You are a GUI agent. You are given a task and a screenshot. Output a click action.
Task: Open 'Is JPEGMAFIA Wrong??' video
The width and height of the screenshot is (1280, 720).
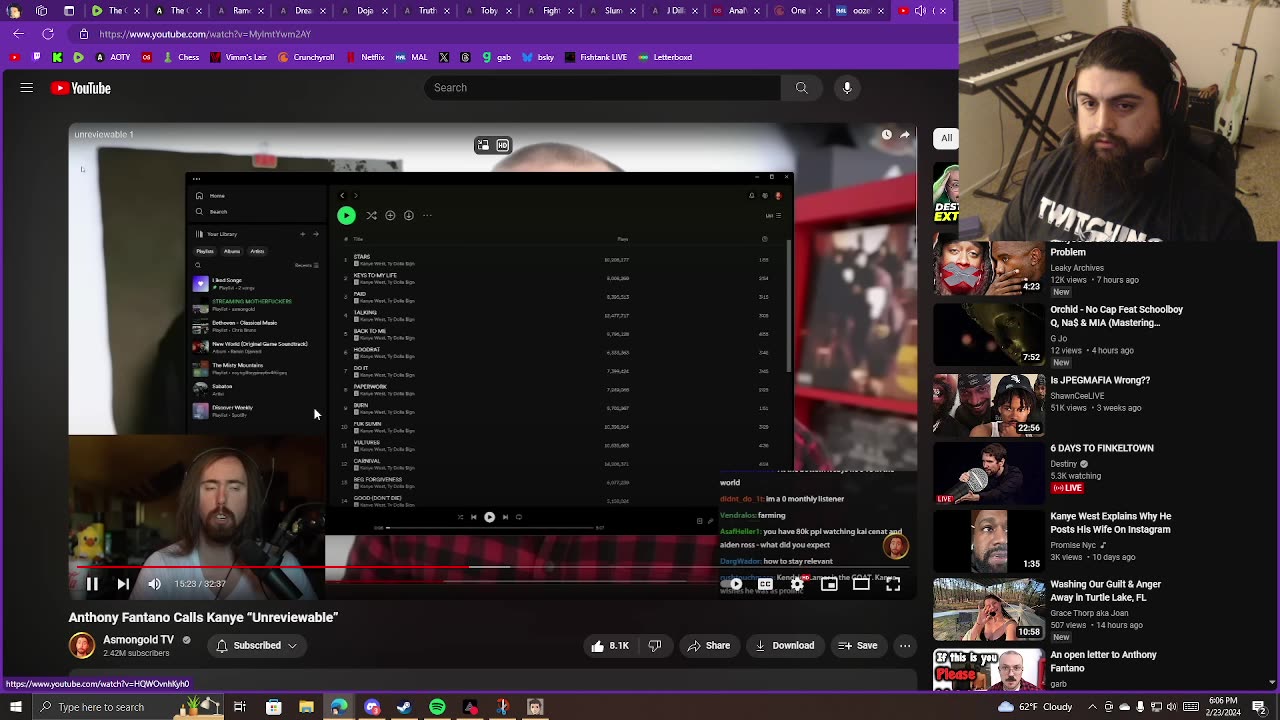1100,380
